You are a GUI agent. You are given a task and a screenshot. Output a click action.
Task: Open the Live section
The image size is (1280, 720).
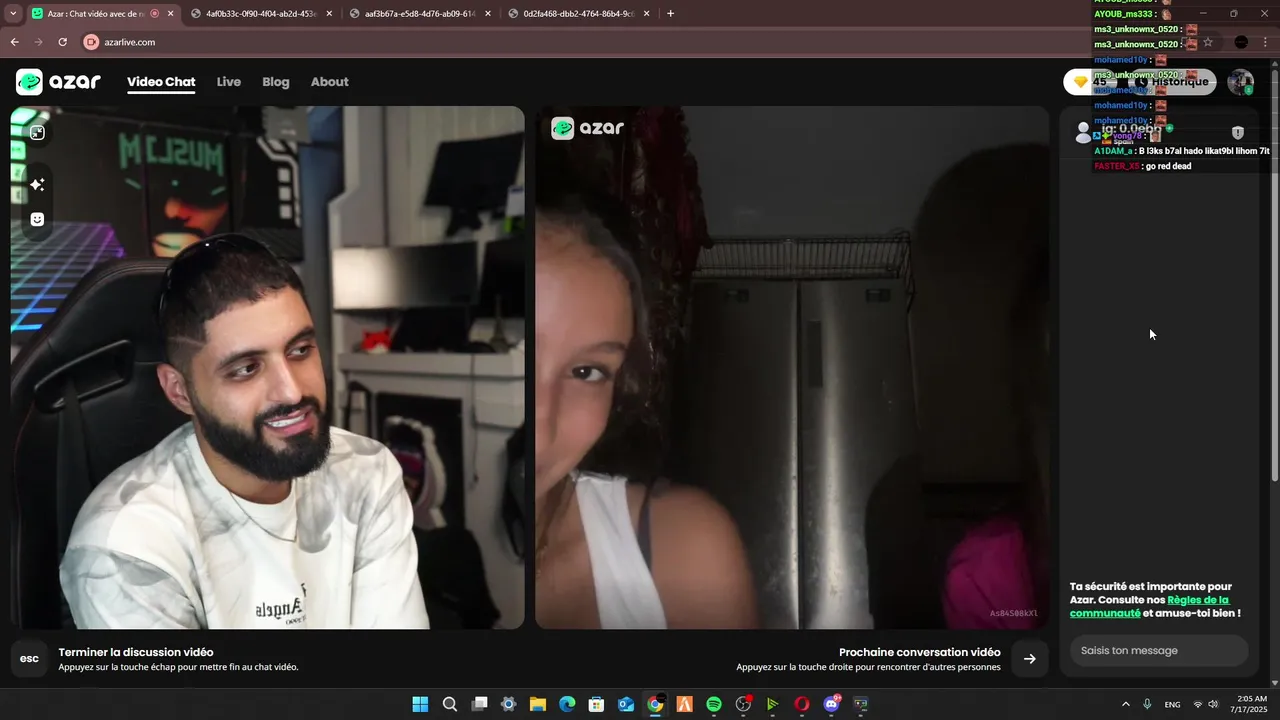[229, 82]
